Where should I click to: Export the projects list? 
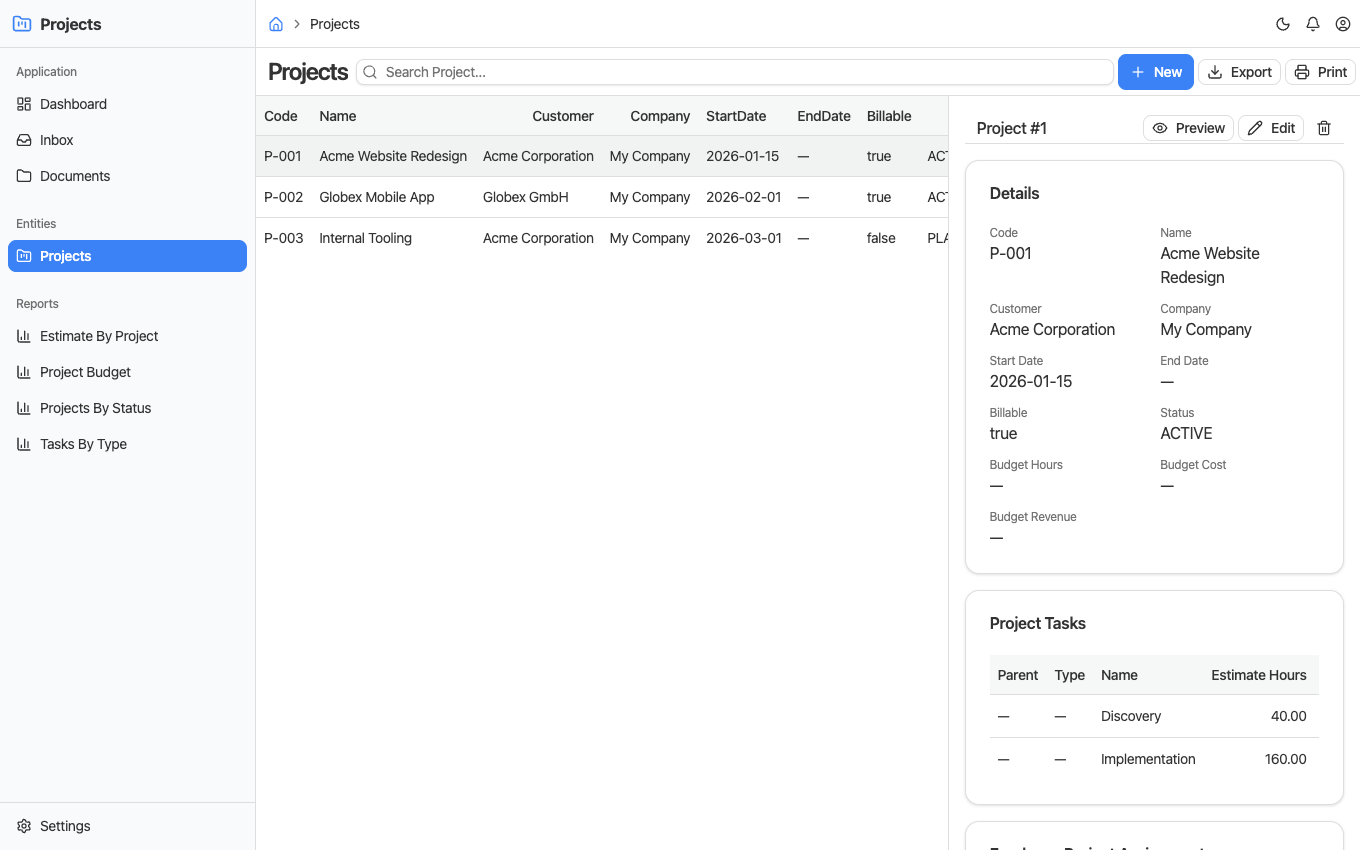click(x=1240, y=72)
